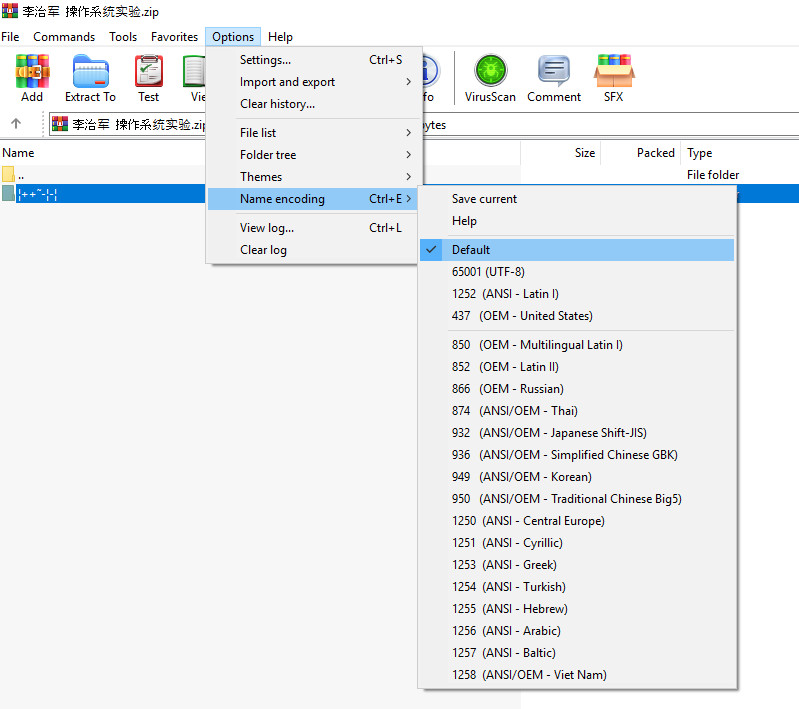The image size is (799, 709).
Task: Click the Test archive toolbar icon
Action: 148,78
